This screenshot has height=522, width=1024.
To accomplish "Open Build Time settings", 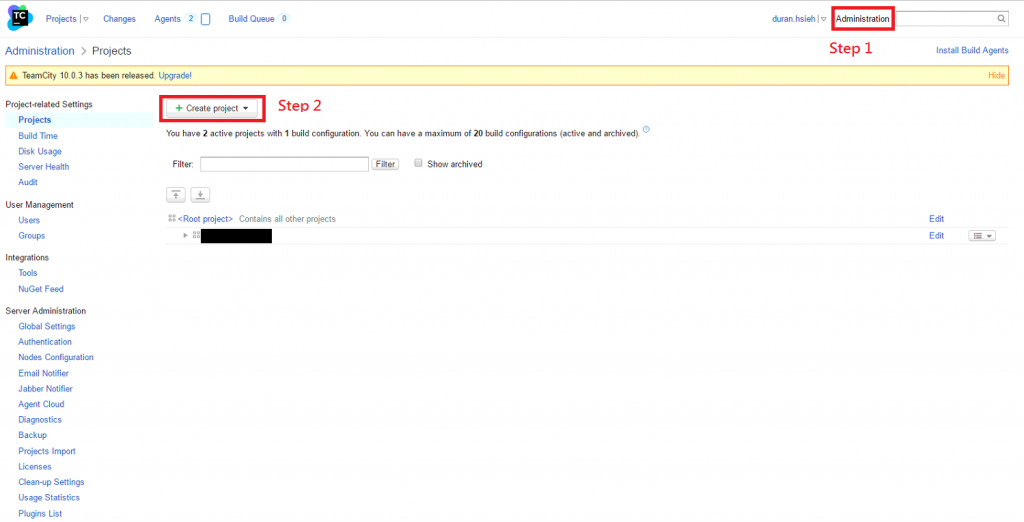I will (x=38, y=136).
